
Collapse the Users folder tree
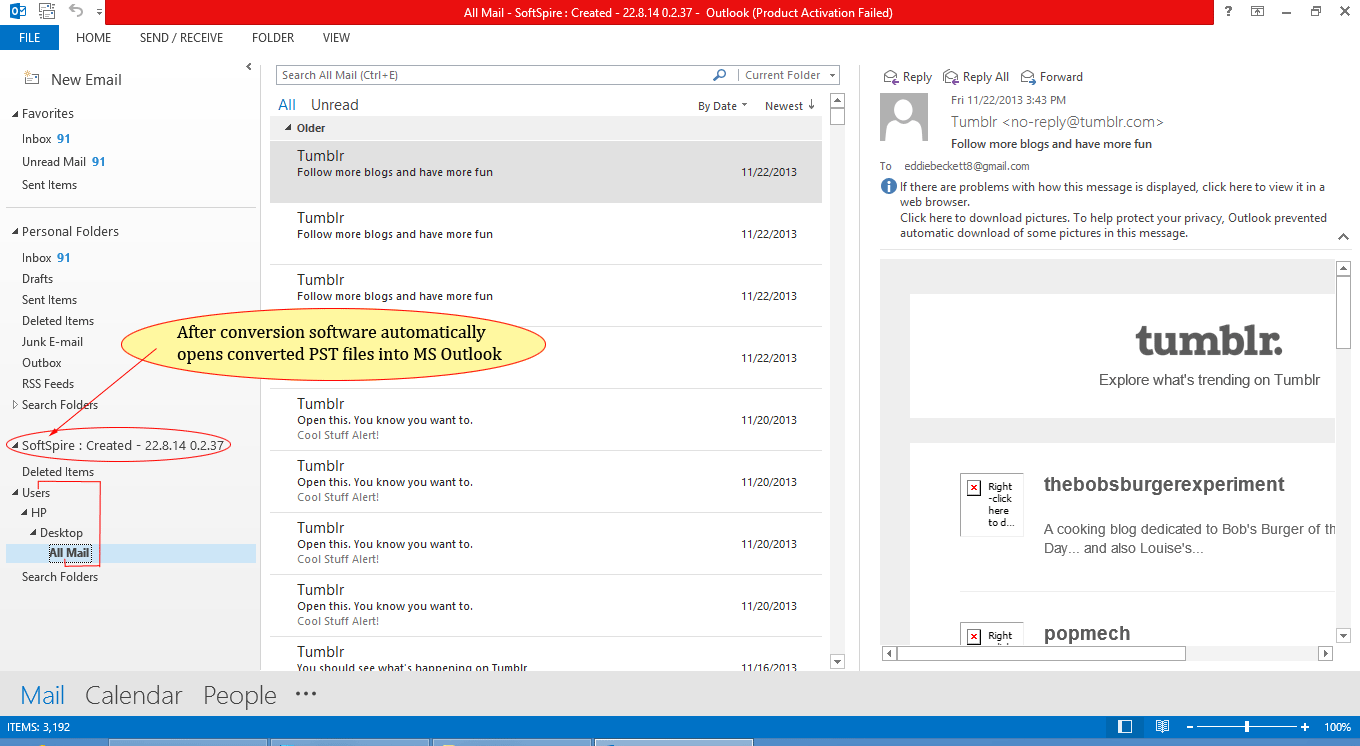[x=15, y=493]
